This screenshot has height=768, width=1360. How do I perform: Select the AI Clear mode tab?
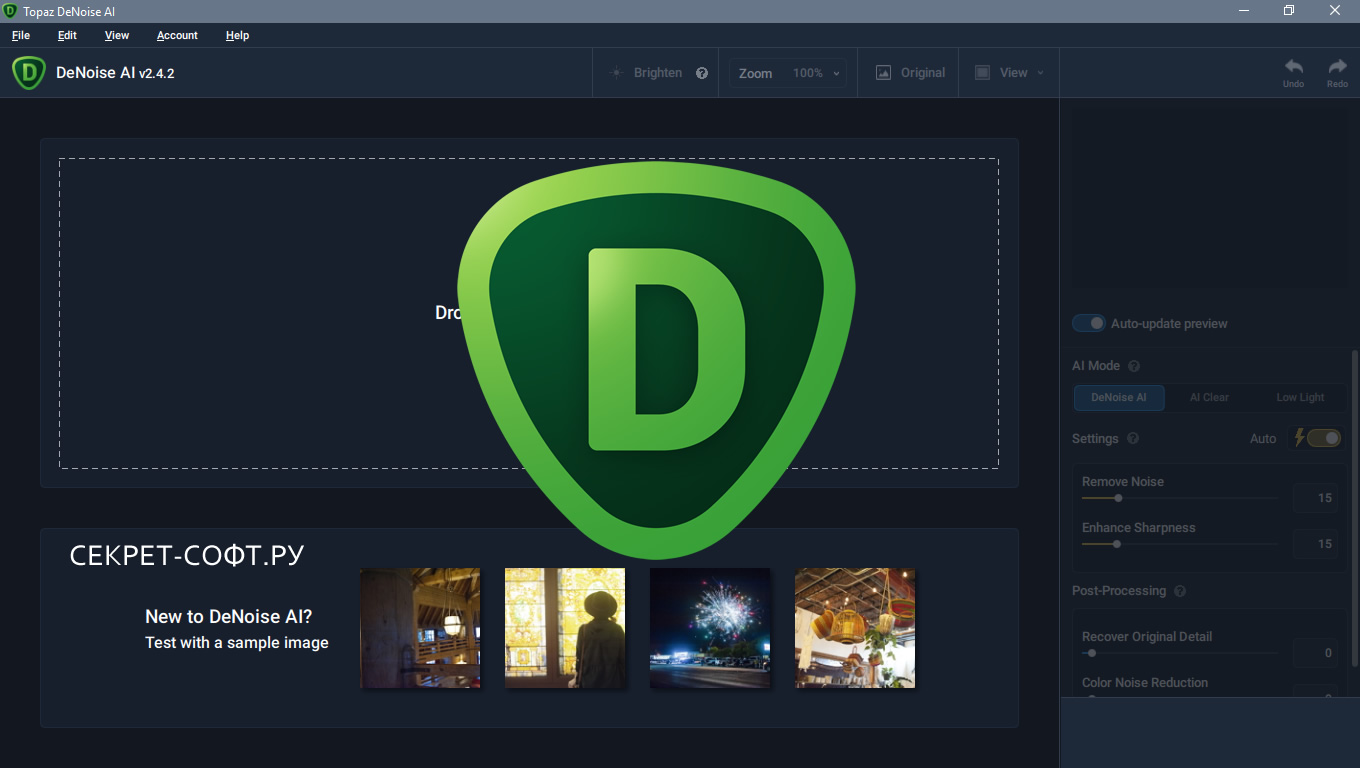(x=1209, y=397)
